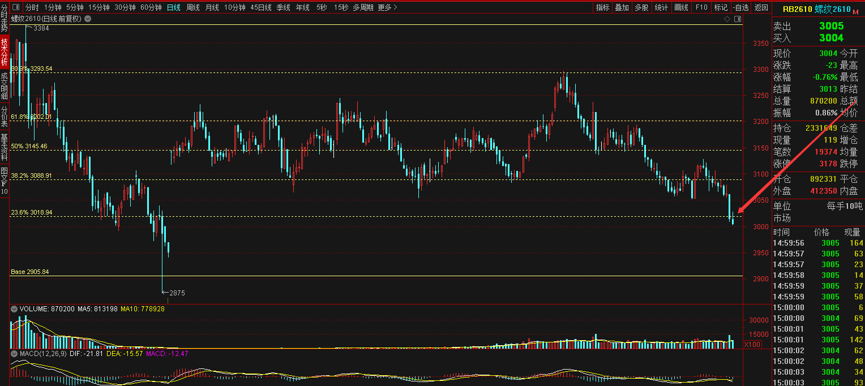The image size is (865, 386).
Task: Click the RB2610 contract code
Action: click(x=798, y=9)
